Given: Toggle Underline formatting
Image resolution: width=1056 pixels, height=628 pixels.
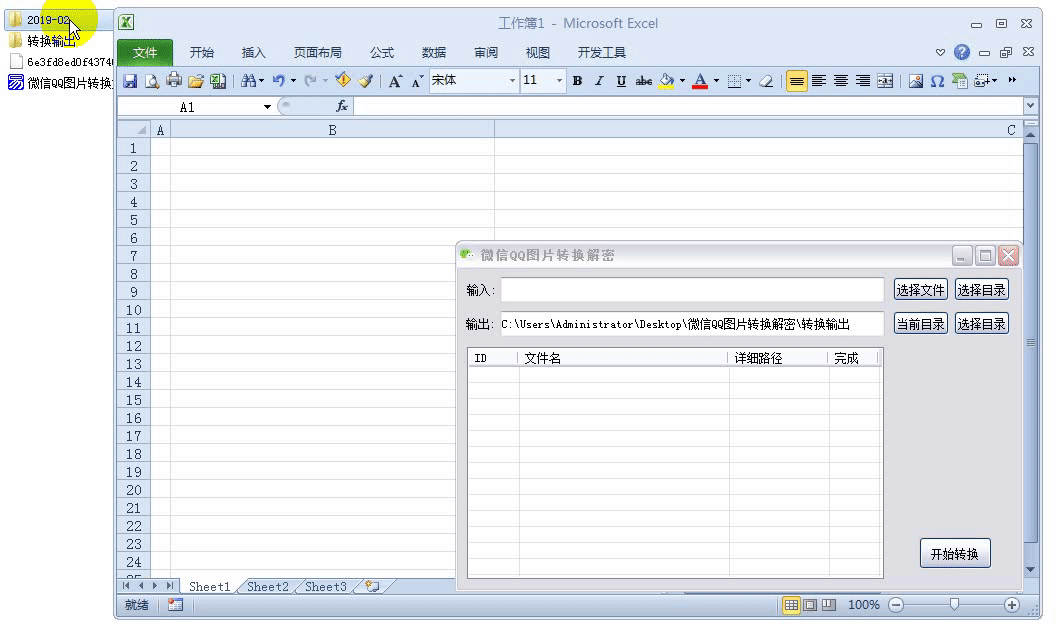Looking at the screenshot, I should (621, 81).
